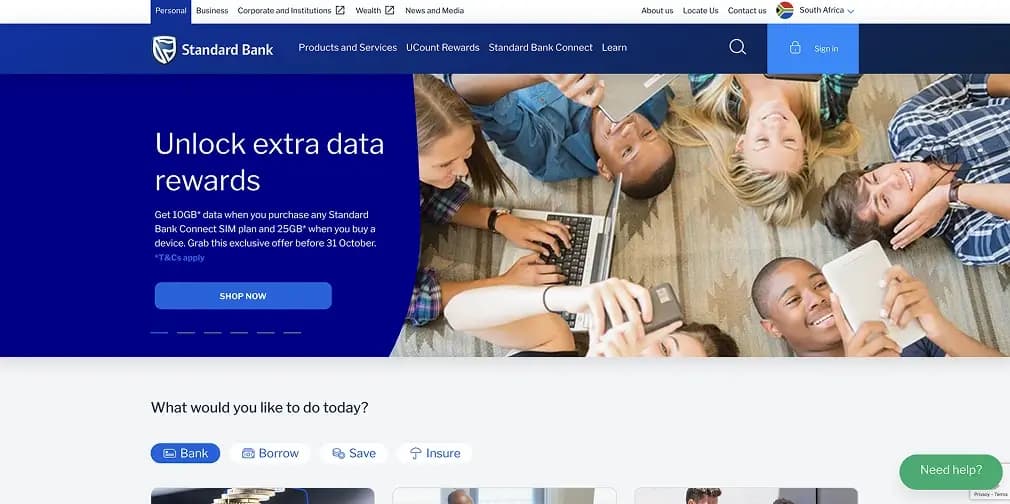1010x504 pixels.
Task: Expand the South Africa country chevron
Action: click(850, 12)
